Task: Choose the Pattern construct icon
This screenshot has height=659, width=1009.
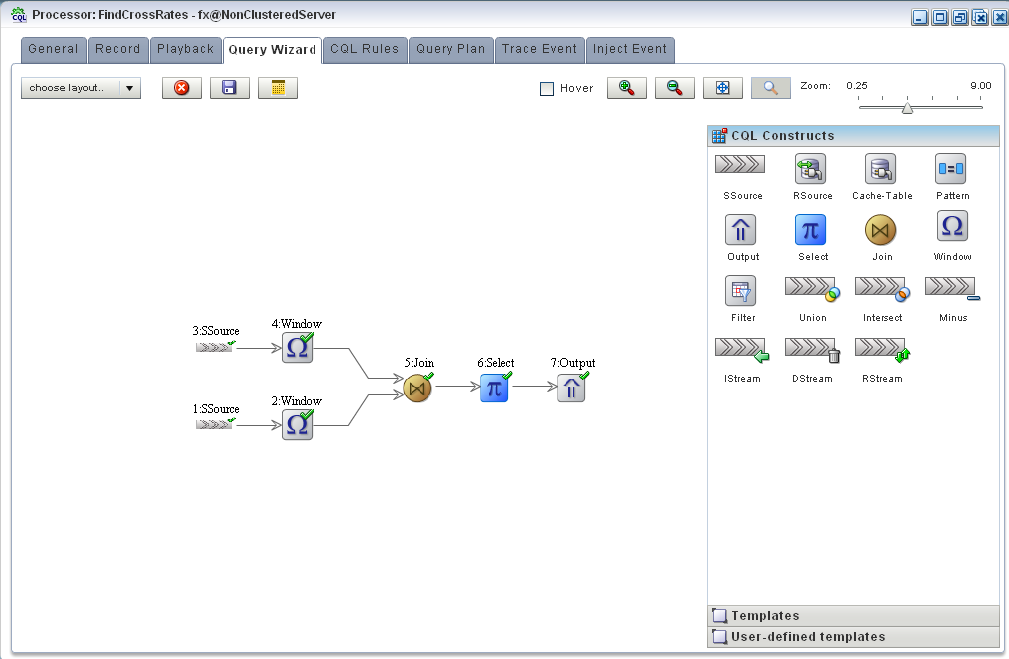Action: click(x=950, y=169)
